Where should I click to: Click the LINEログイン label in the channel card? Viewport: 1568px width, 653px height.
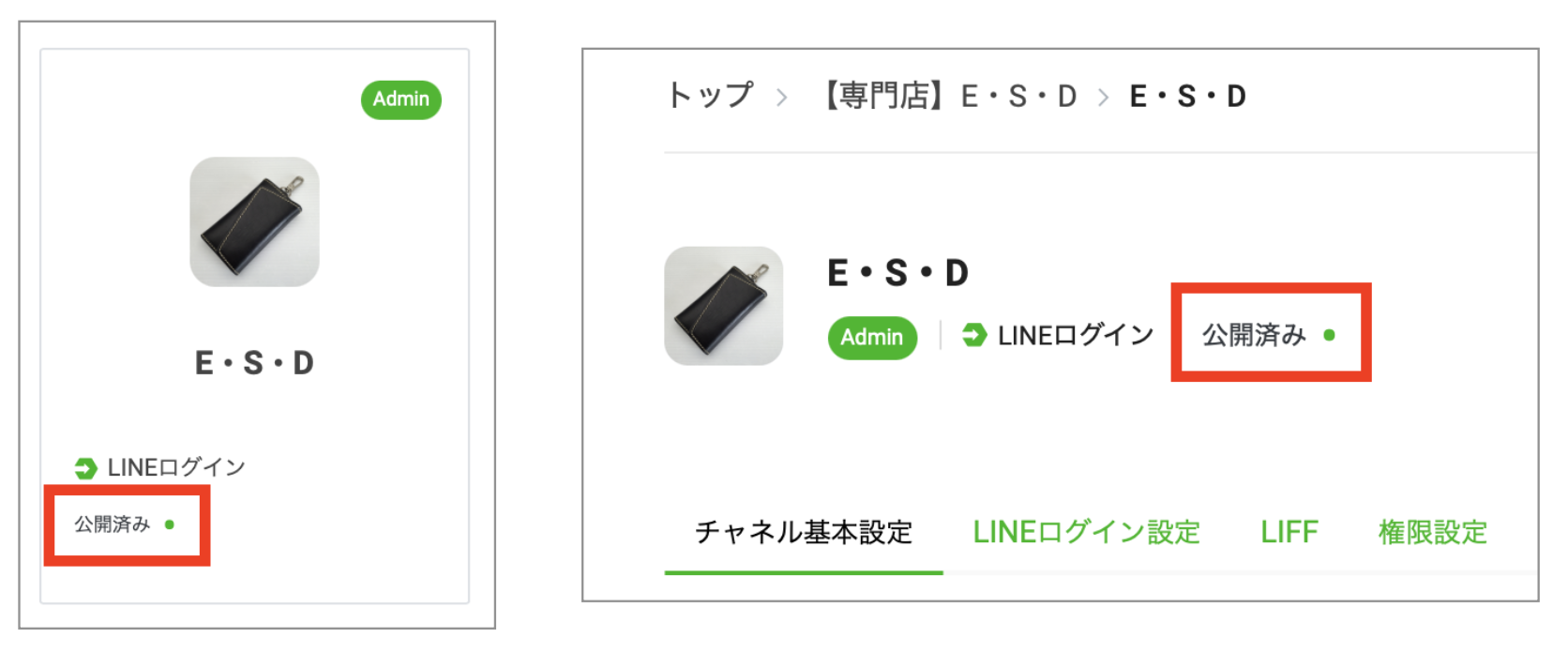pos(176,467)
